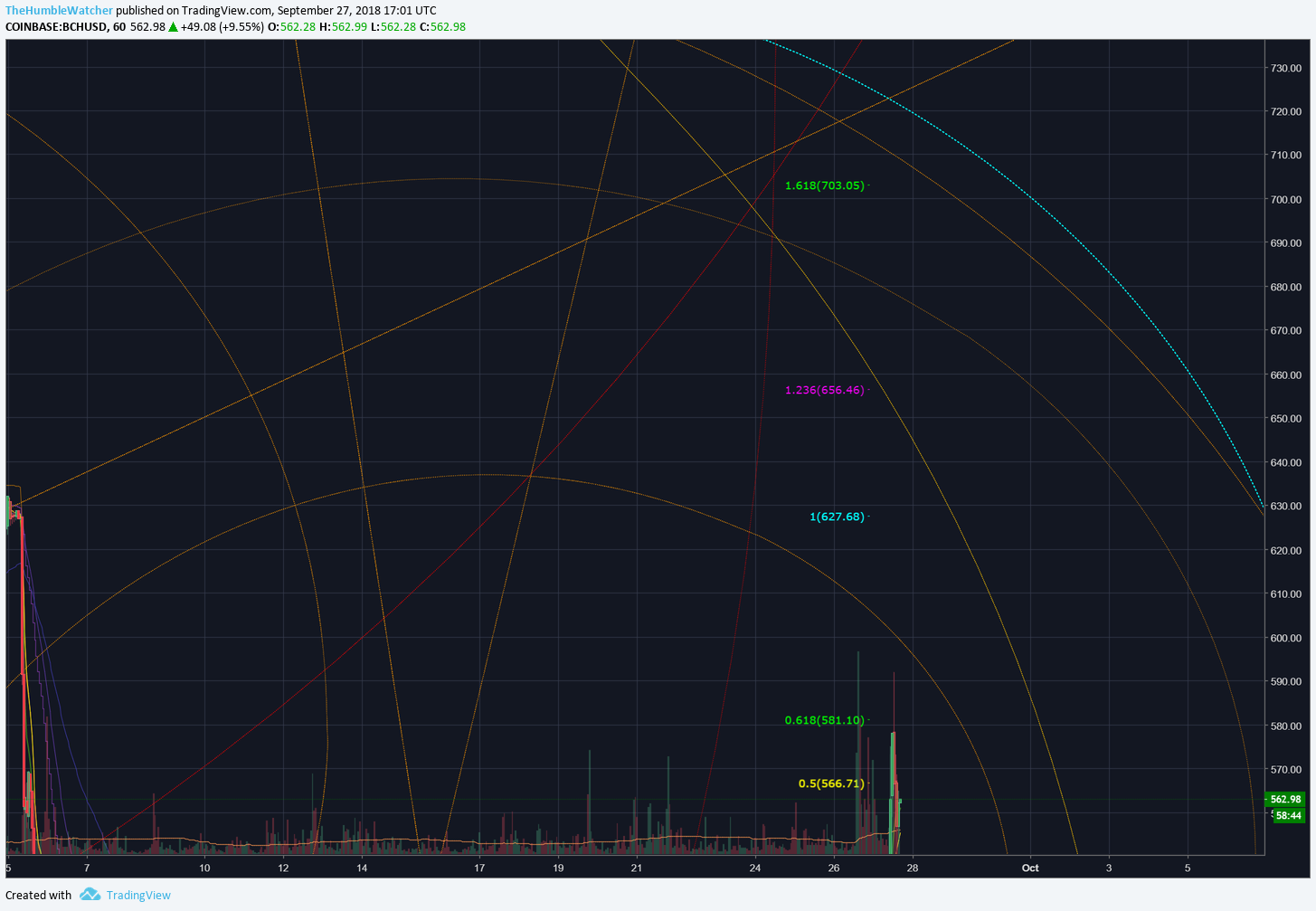Image resolution: width=1316 pixels, height=911 pixels.
Task: Click the 630.00 price axis label
Action: click(1286, 507)
